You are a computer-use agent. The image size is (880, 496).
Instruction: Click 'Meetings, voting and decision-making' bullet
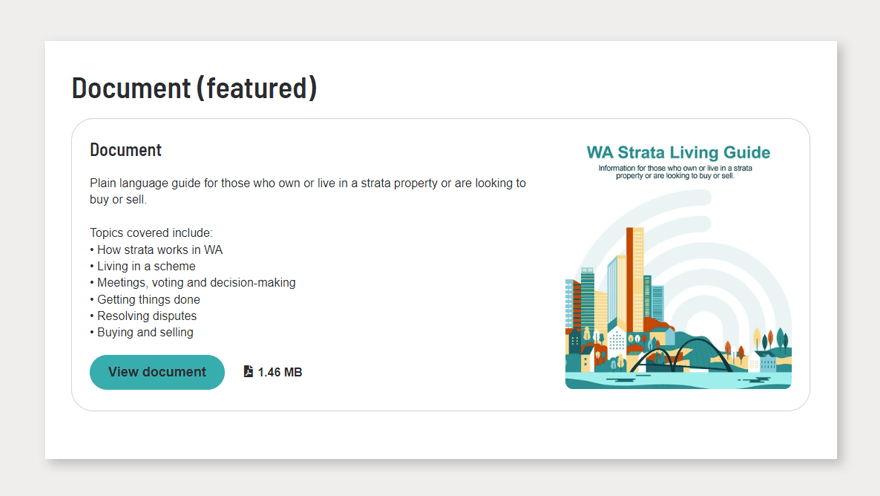[x=196, y=283]
